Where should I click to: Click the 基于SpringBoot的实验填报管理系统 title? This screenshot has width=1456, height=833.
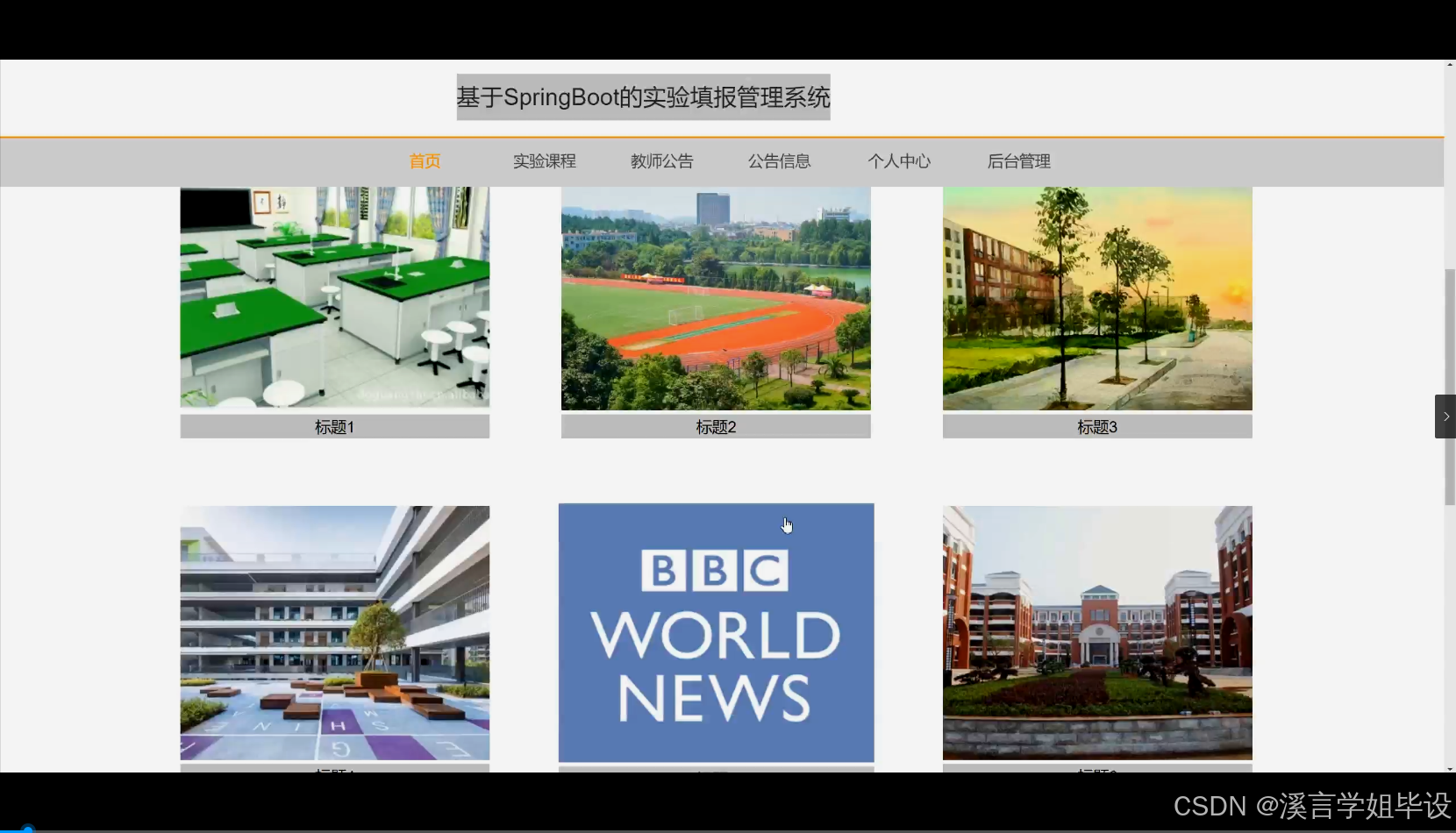pyautogui.click(x=643, y=97)
